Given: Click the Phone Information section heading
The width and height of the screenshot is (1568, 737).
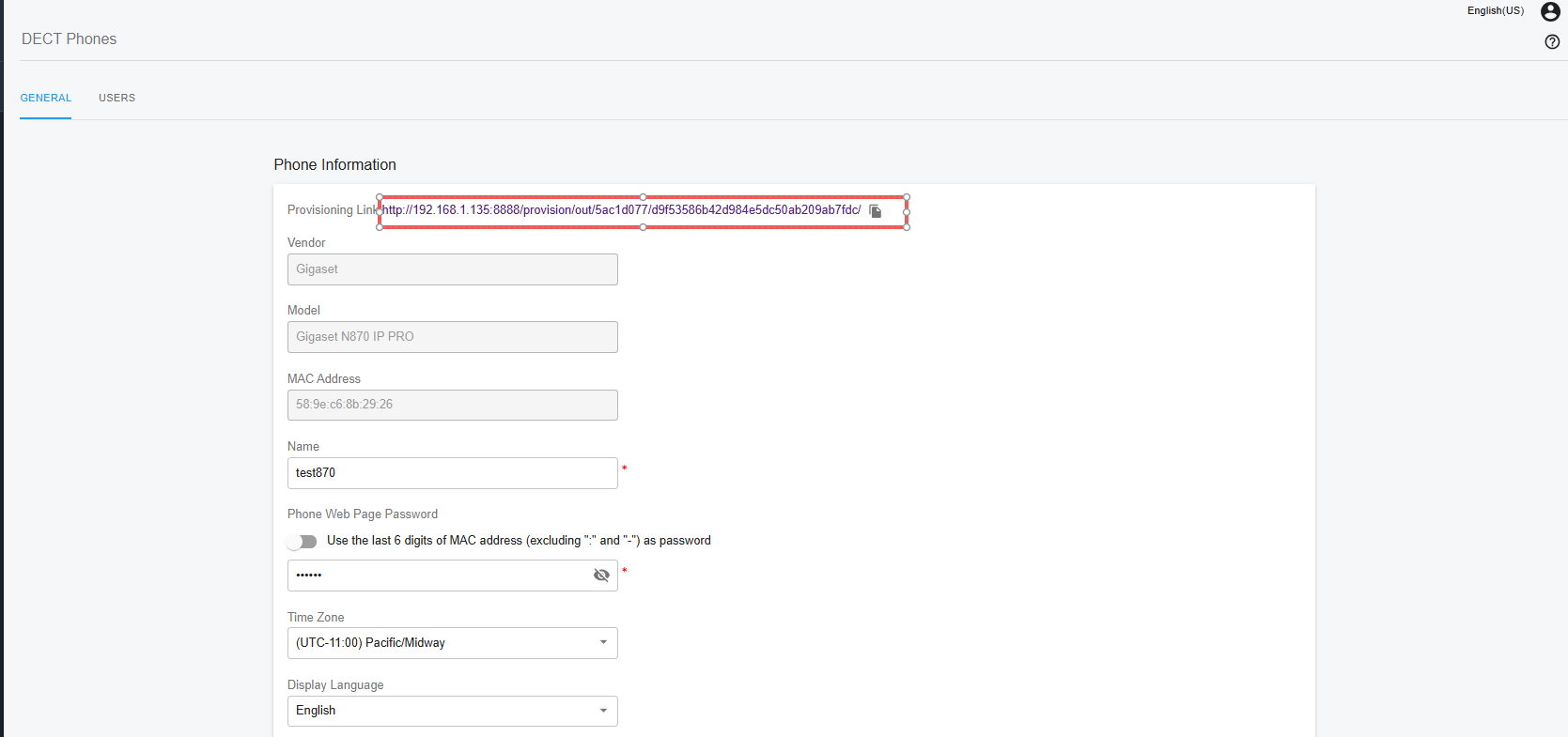Looking at the screenshot, I should 334,164.
